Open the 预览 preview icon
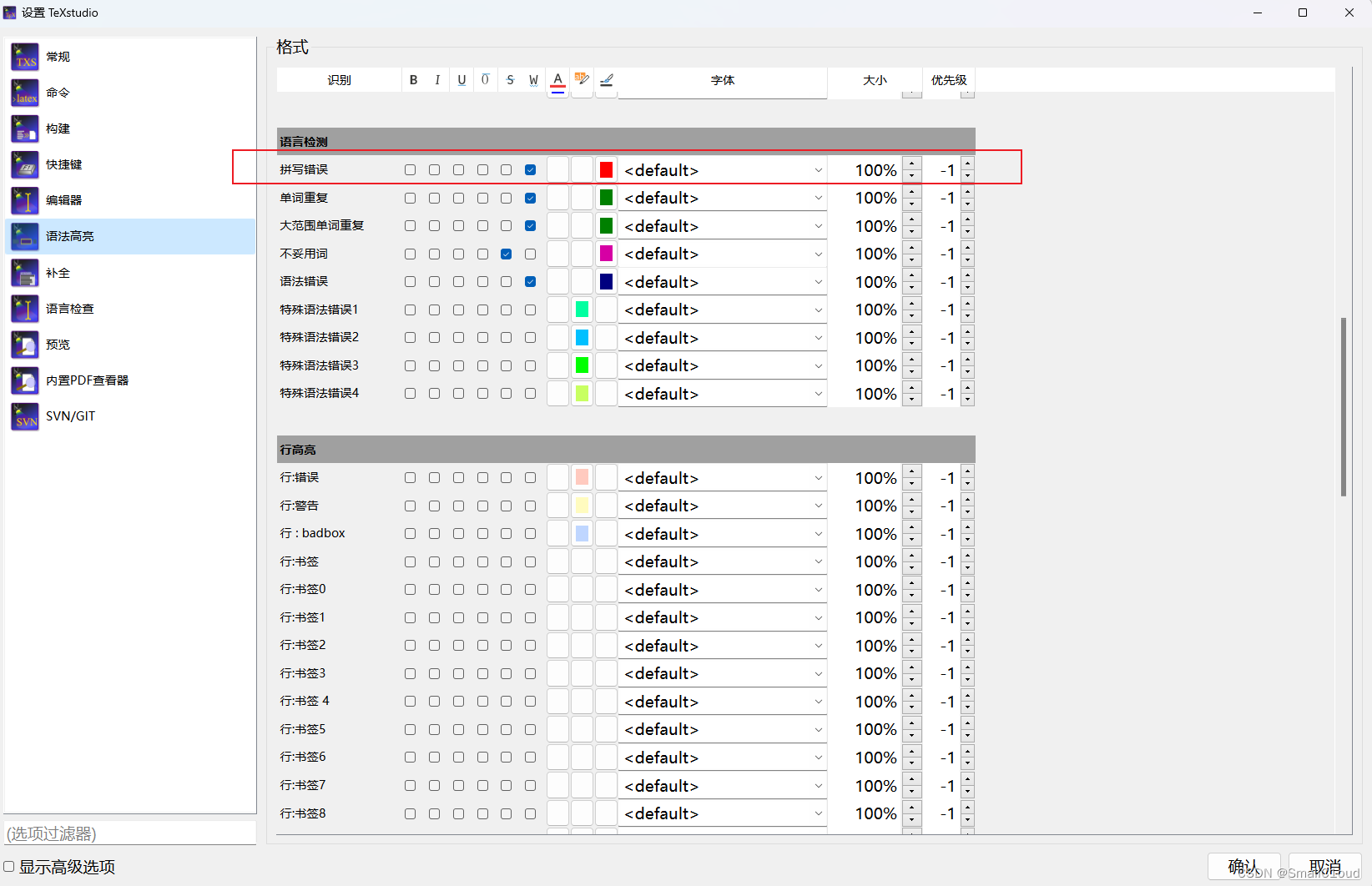The image size is (1372, 886). tap(25, 345)
